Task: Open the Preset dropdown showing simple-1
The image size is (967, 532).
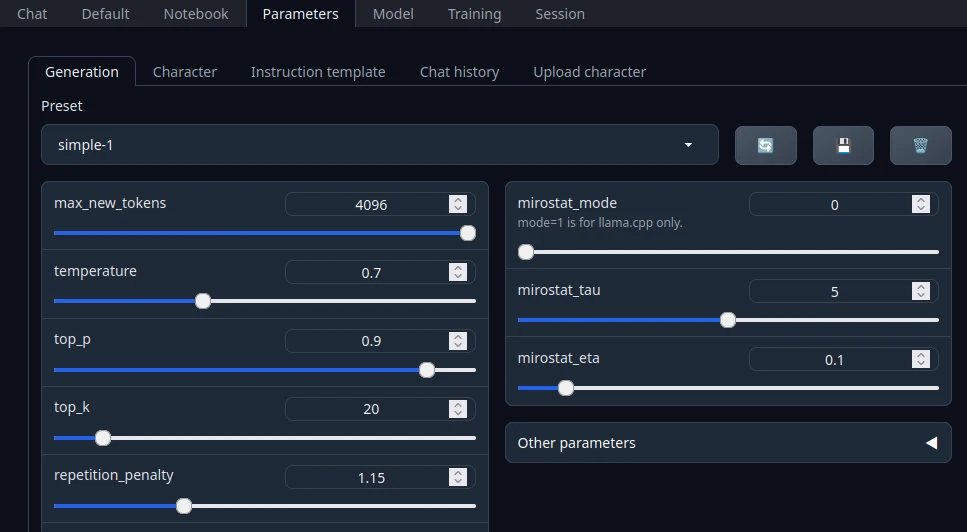Action: [379, 145]
